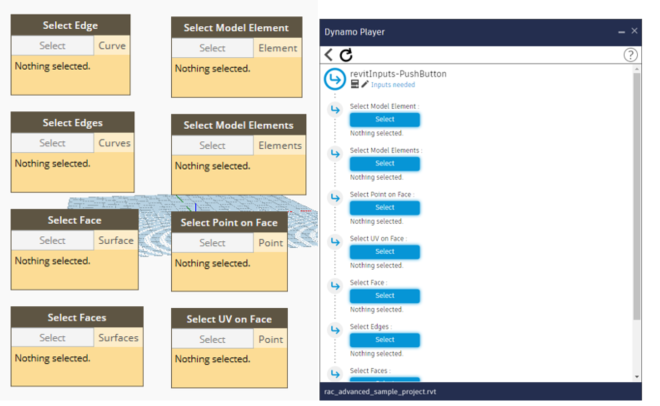
Task: Click the arrow icon beside Select Model Element
Action: point(335,109)
